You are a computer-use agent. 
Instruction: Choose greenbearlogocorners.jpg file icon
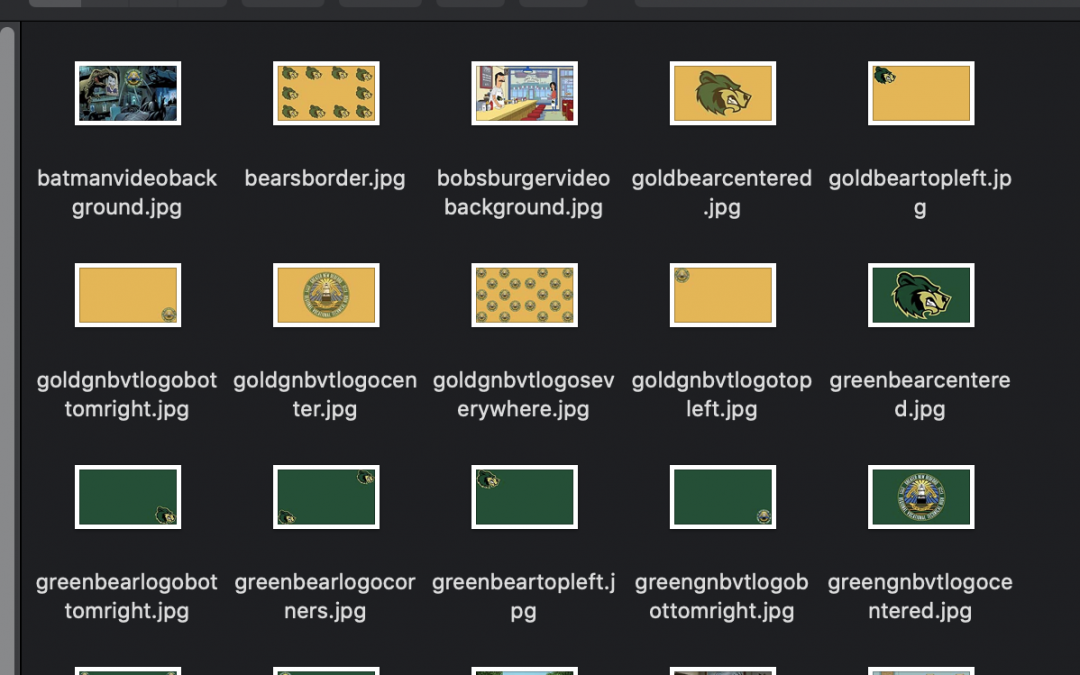[x=326, y=497]
